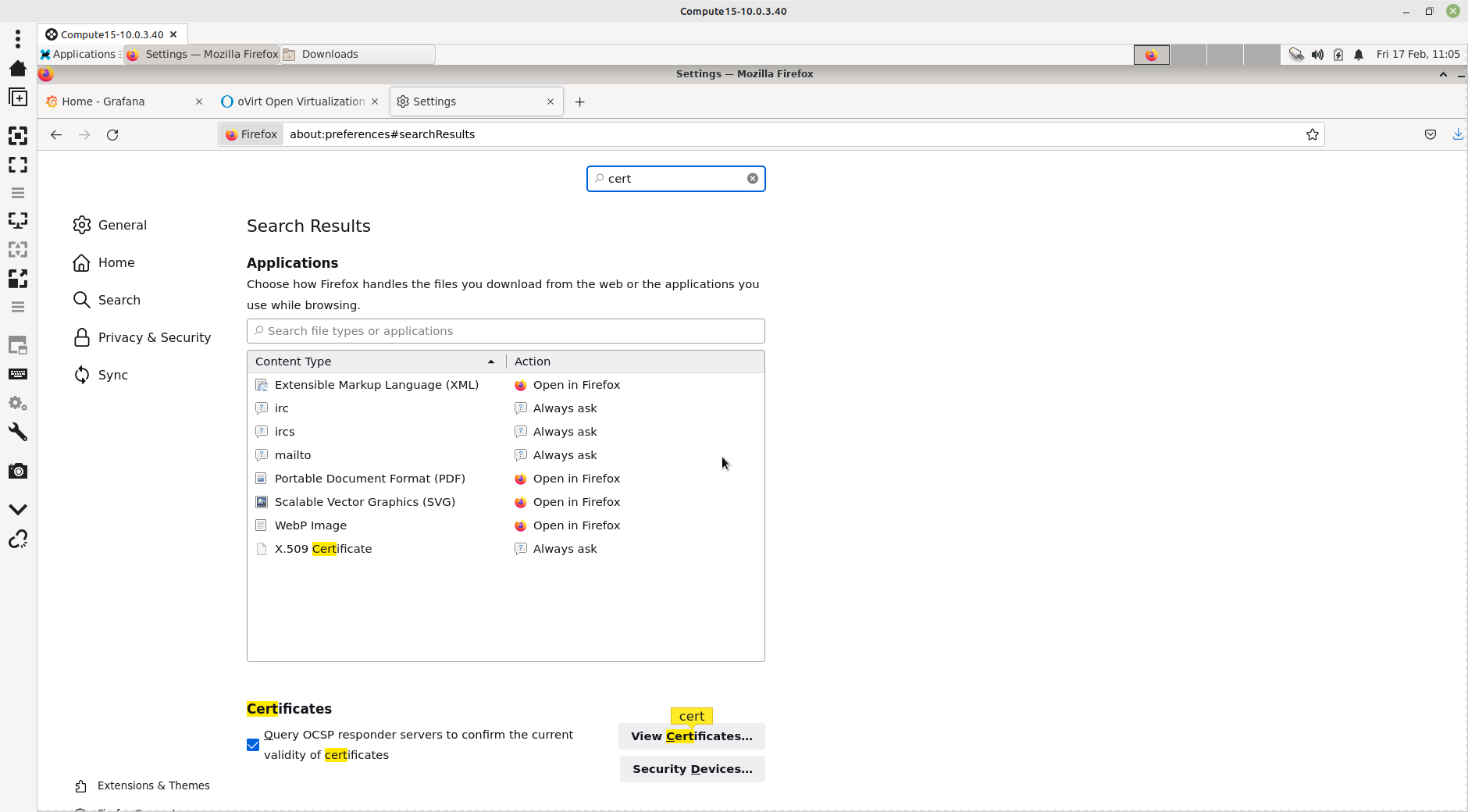The width and height of the screenshot is (1468, 812).
Task: Open Privacy & Security settings category
Action: (x=154, y=337)
